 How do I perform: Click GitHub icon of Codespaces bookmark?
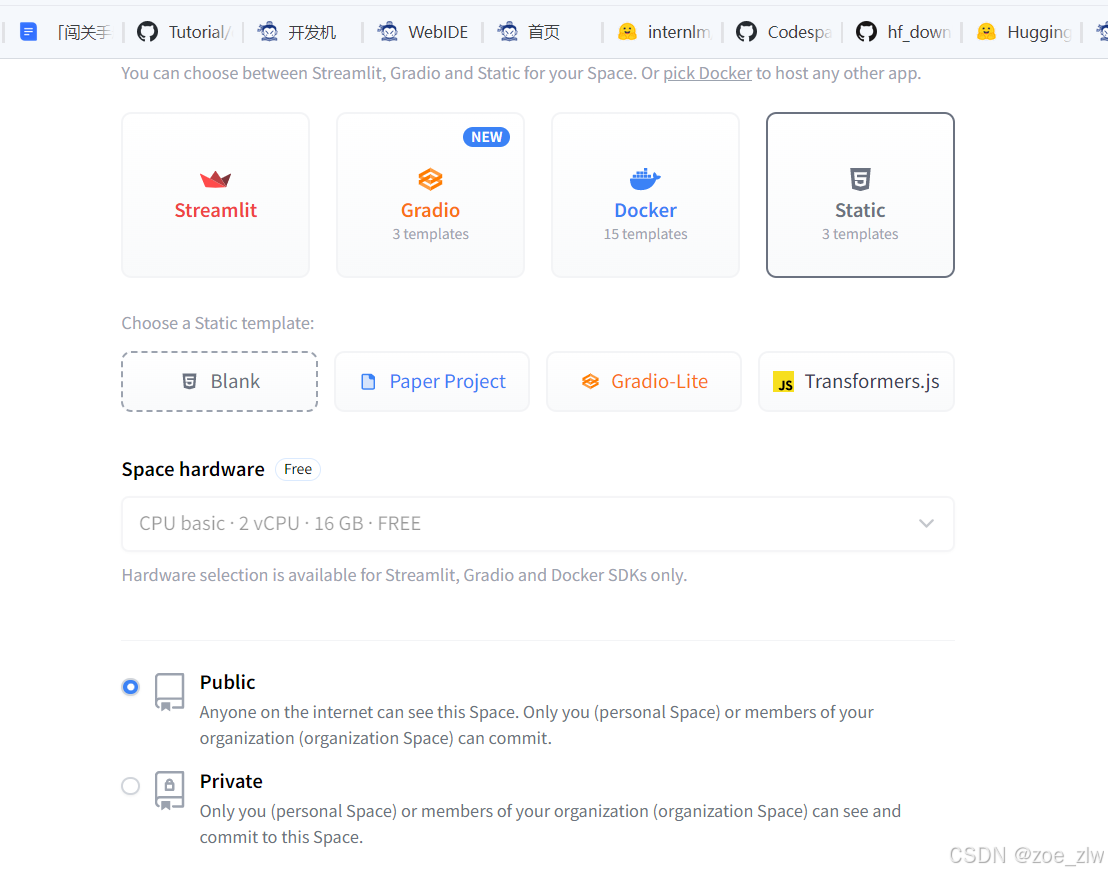(x=746, y=32)
